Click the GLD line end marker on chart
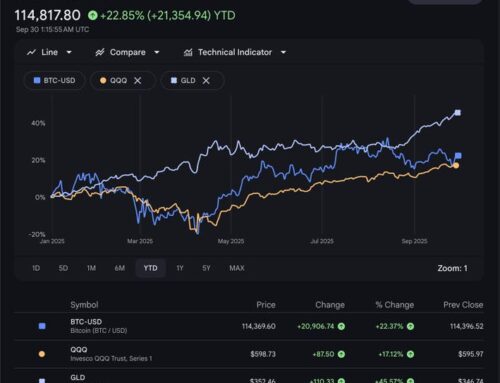The width and height of the screenshot is (500, 383). (458, 113)
